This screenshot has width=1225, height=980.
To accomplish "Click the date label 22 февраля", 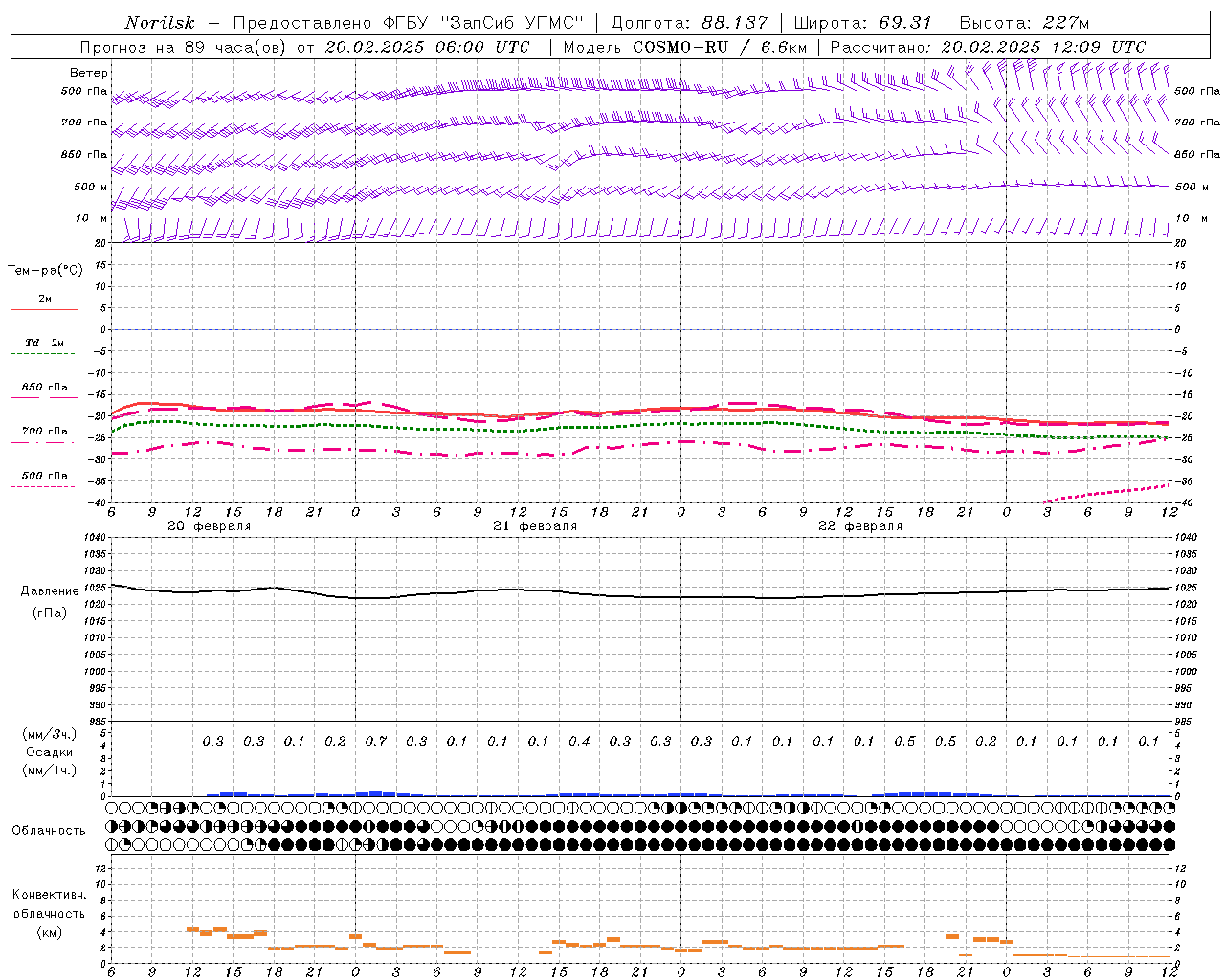I will click(860, 526).
